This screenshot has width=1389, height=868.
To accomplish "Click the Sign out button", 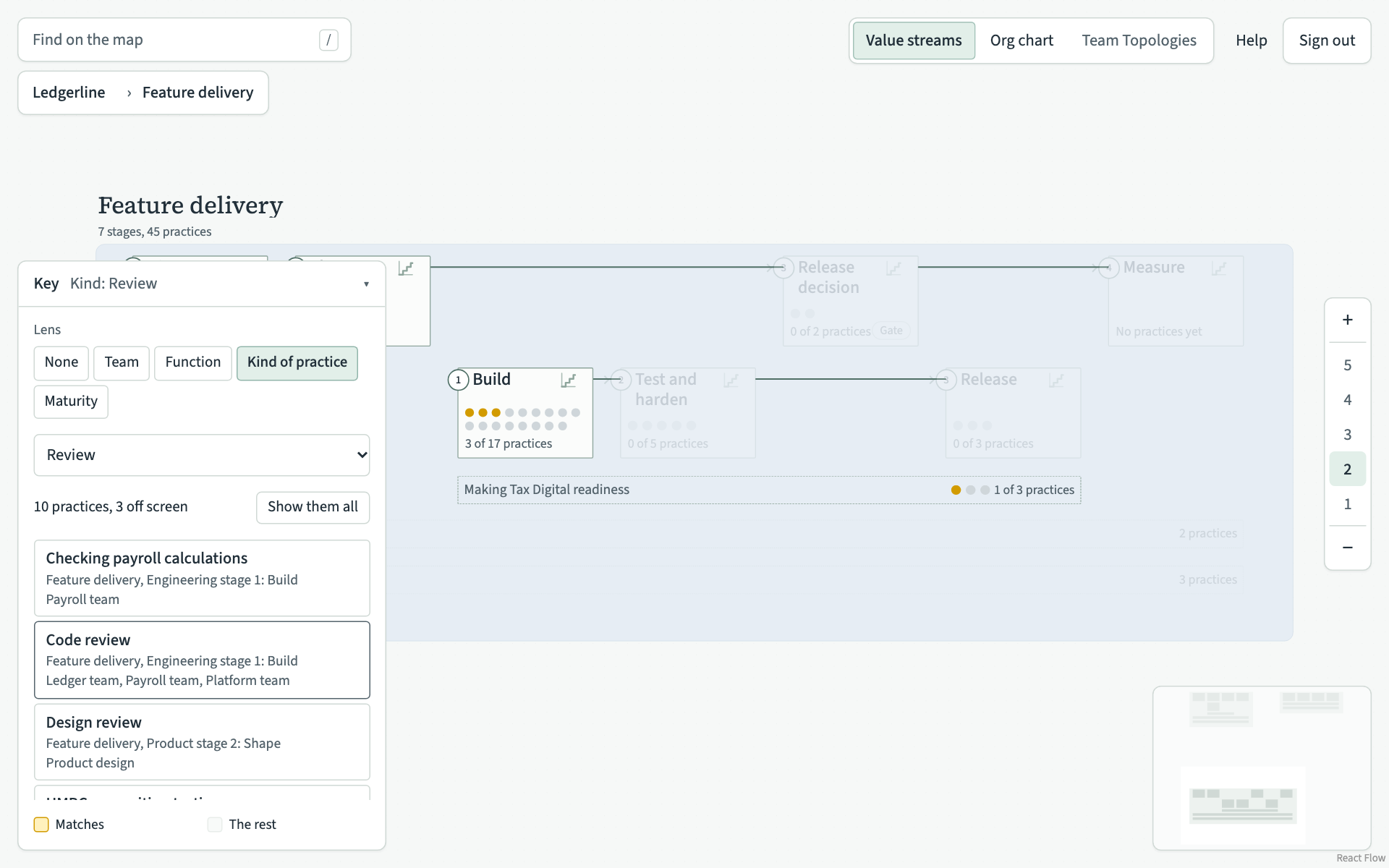I will click(x=1327, y=41).
